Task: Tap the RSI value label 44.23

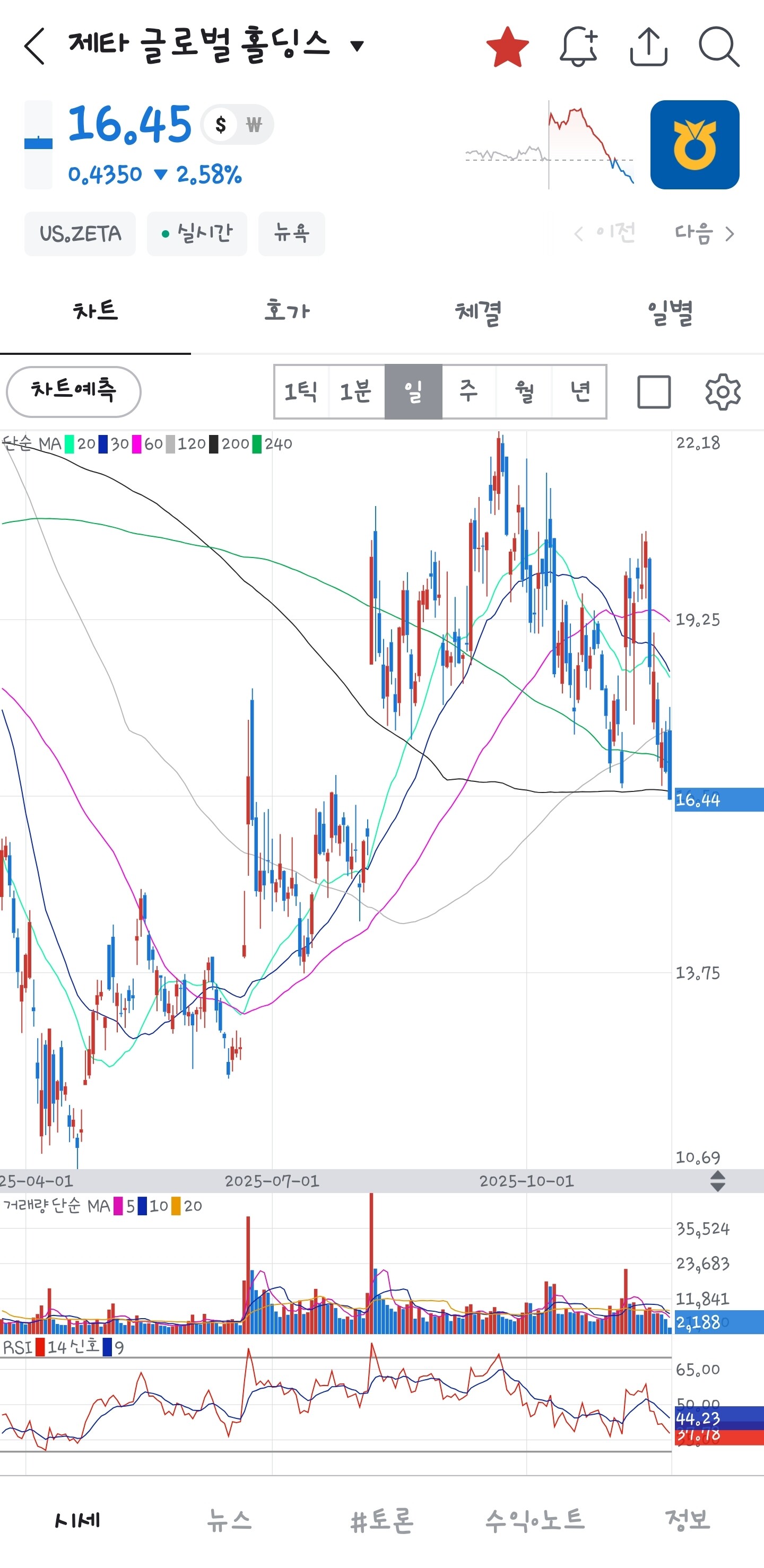Action: tap(718, 1419)
